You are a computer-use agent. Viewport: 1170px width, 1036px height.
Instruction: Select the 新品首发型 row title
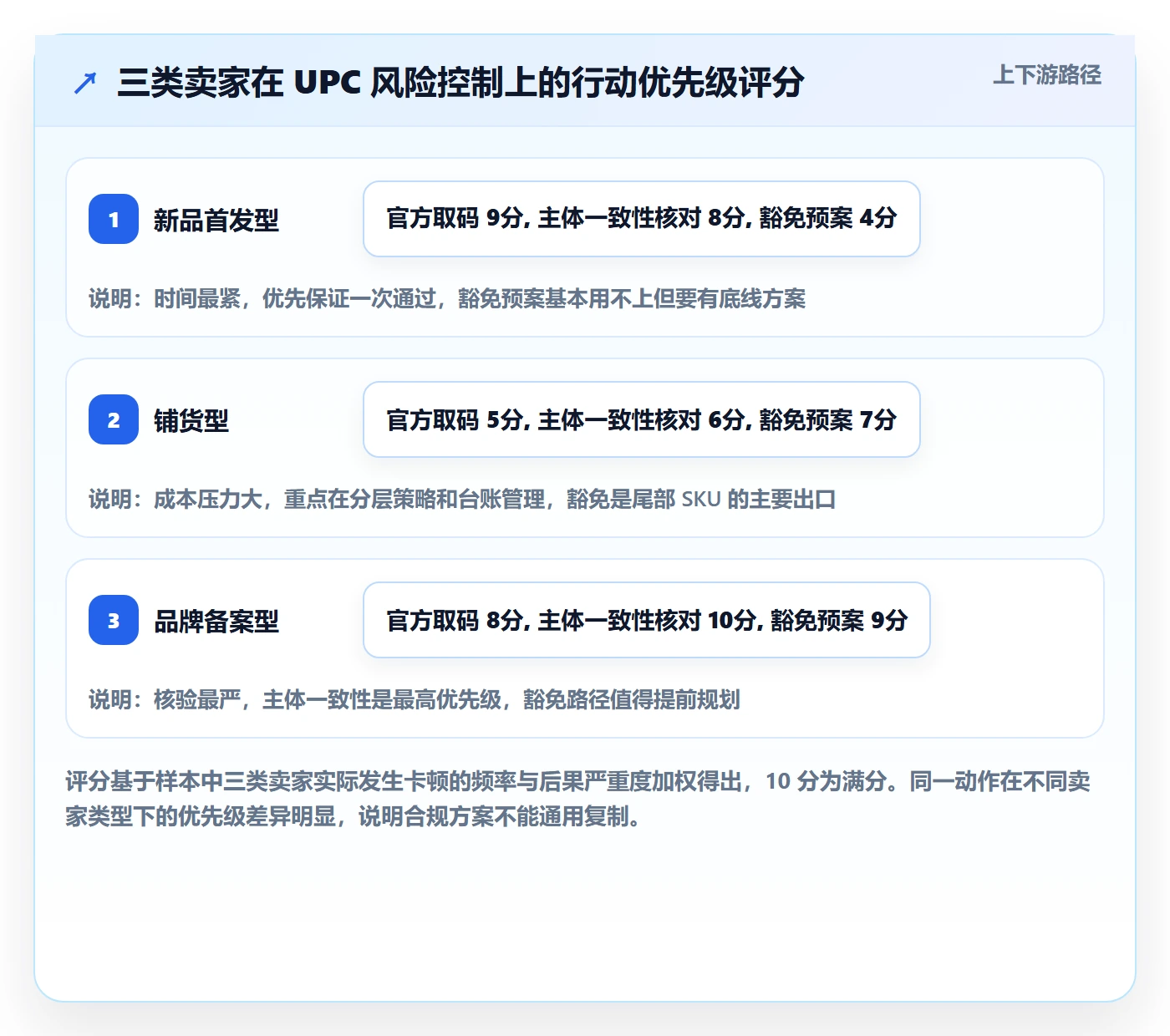pyautogui.click(x=216, y=221)
